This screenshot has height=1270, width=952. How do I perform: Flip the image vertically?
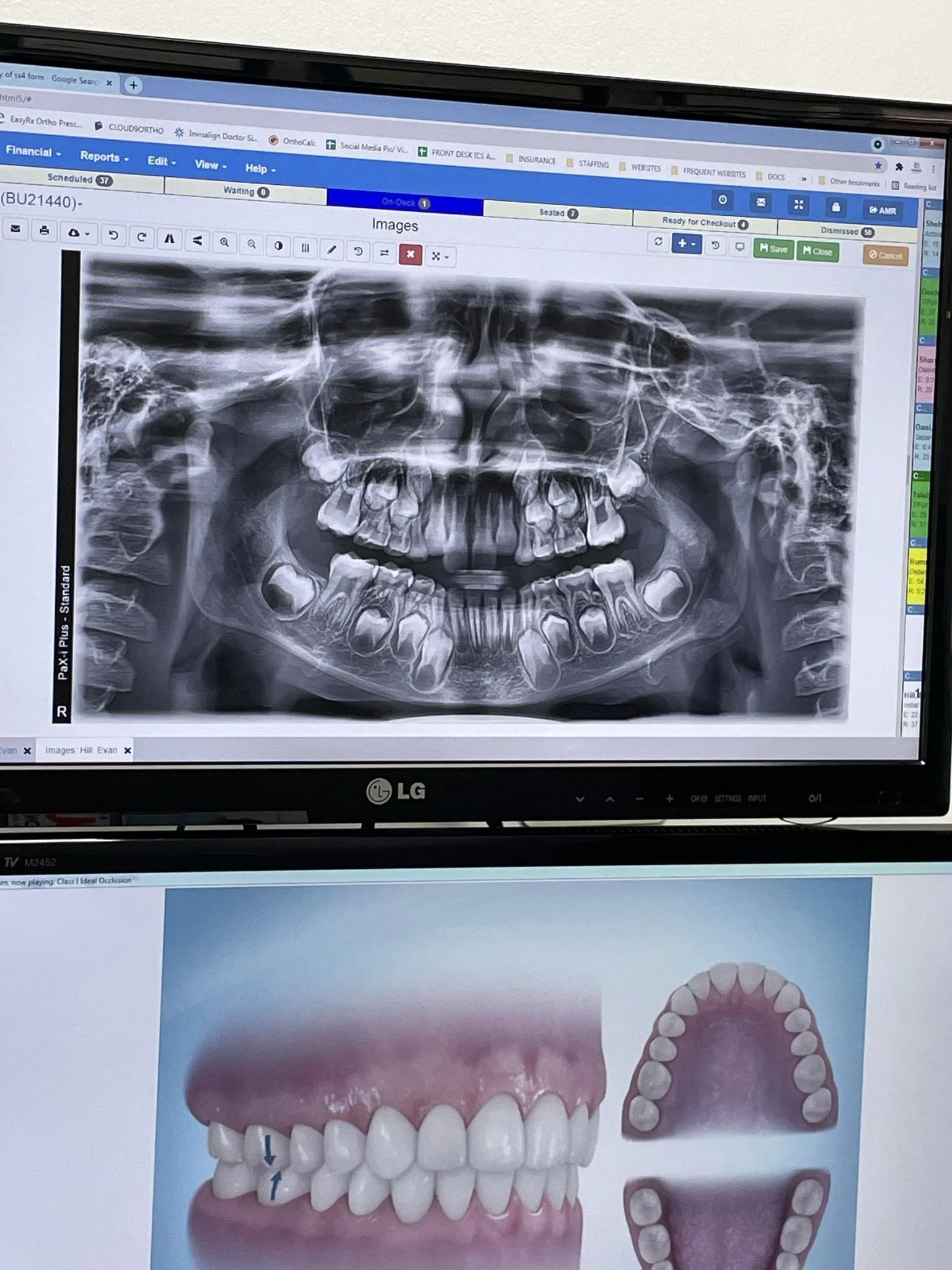pyautogui.click(x=197, y=240)
